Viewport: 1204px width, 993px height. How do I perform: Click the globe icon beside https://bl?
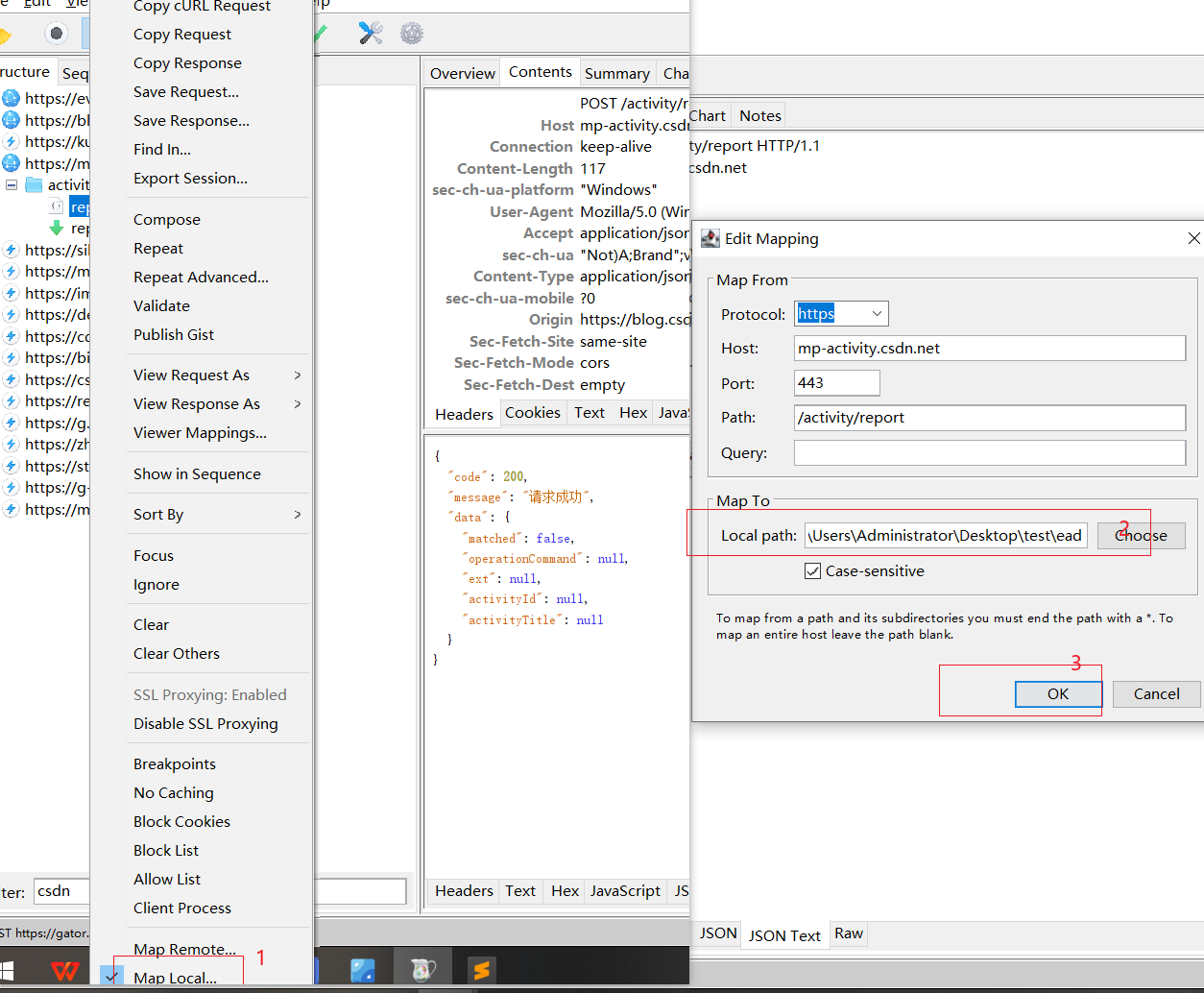click(11, 120)
